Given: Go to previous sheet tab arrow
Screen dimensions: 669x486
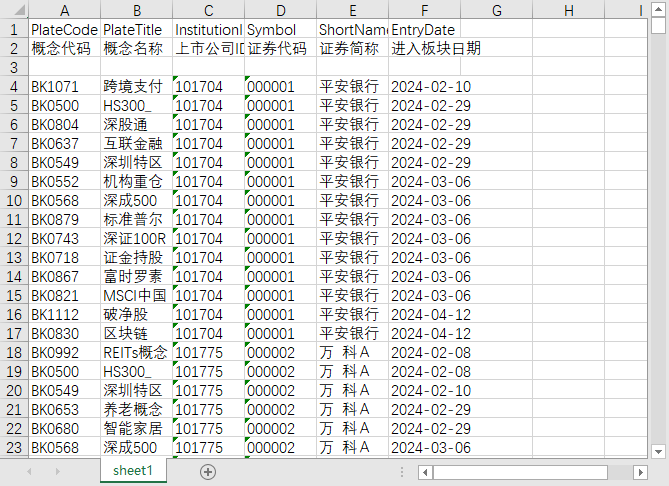Looking at the screenshot, I should 29,471.
